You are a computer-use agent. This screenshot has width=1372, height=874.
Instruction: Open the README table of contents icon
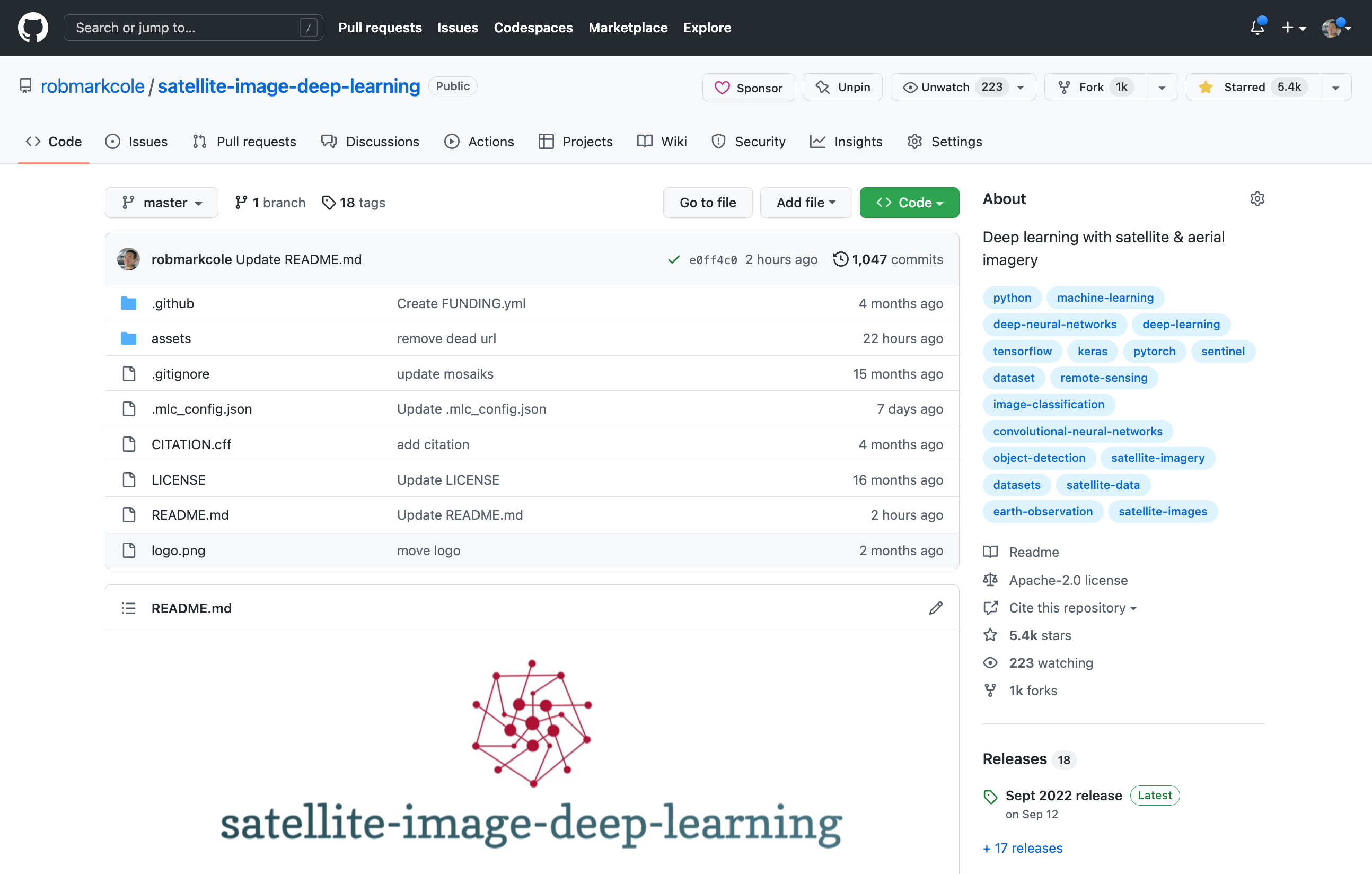(x=128, y=608)
